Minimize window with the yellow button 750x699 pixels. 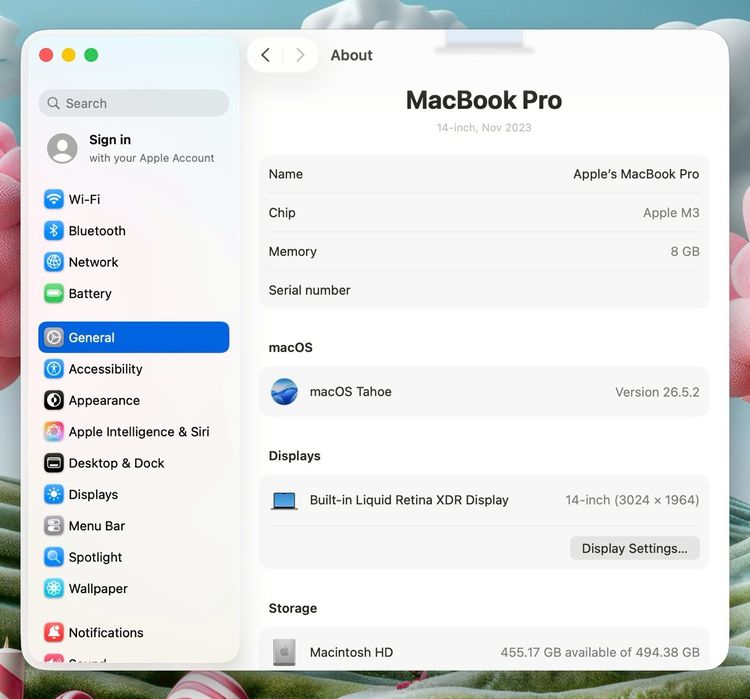[x=68, y=55]
